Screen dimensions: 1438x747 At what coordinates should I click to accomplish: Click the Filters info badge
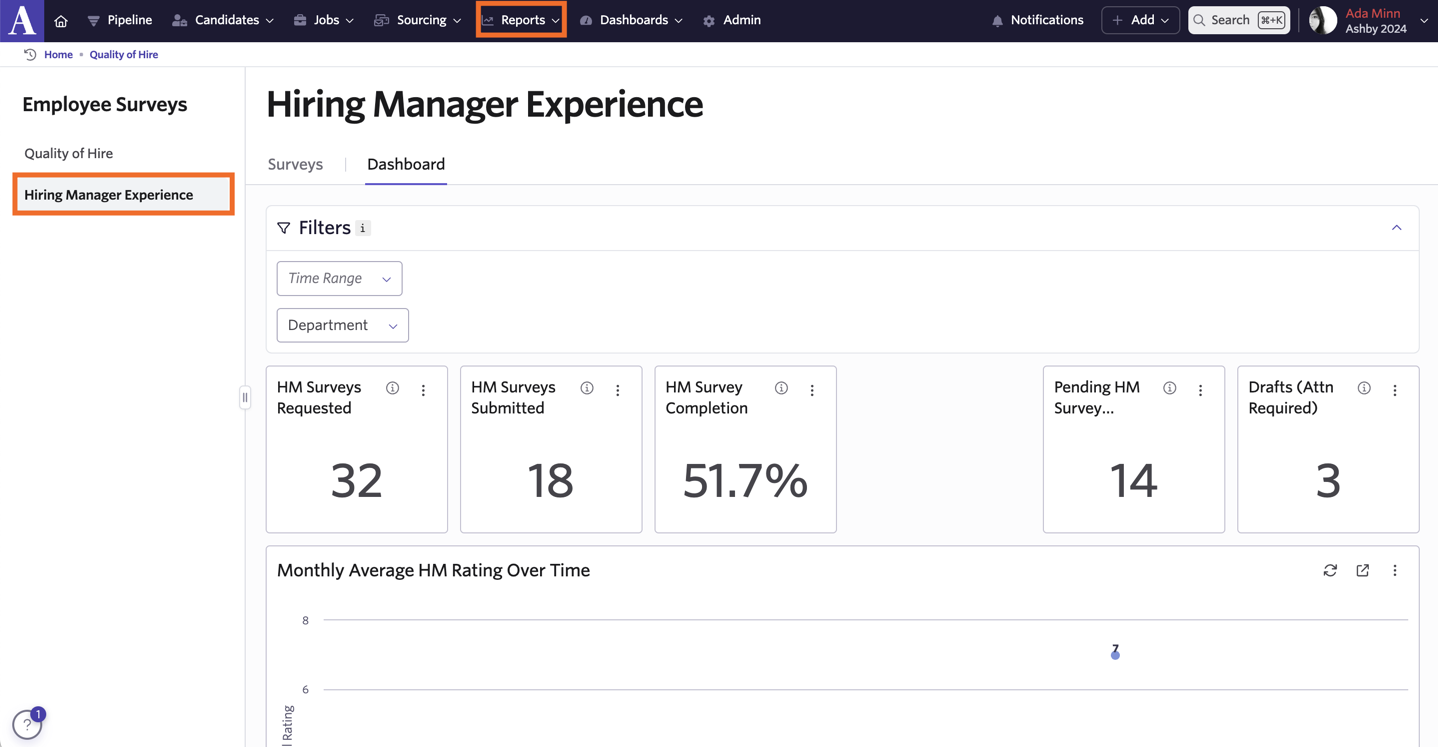(x=363, y=228)
